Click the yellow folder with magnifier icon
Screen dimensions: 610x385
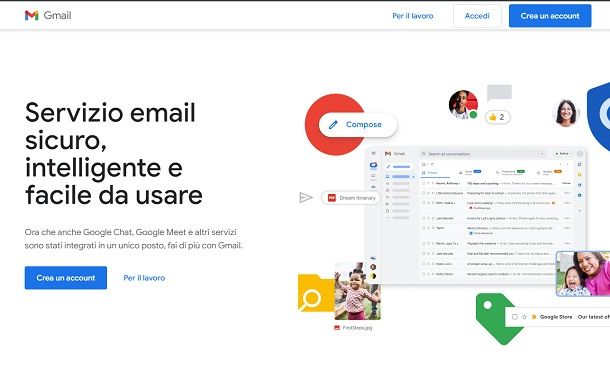(x=316, y=293)
